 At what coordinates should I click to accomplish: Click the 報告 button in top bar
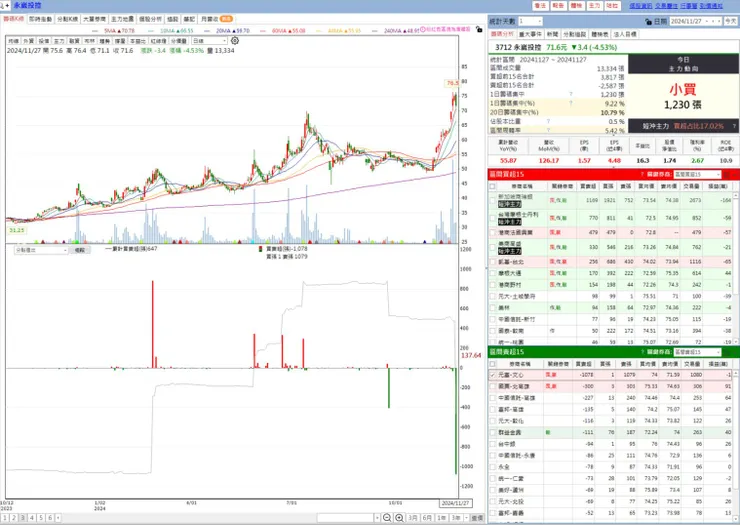558,6
